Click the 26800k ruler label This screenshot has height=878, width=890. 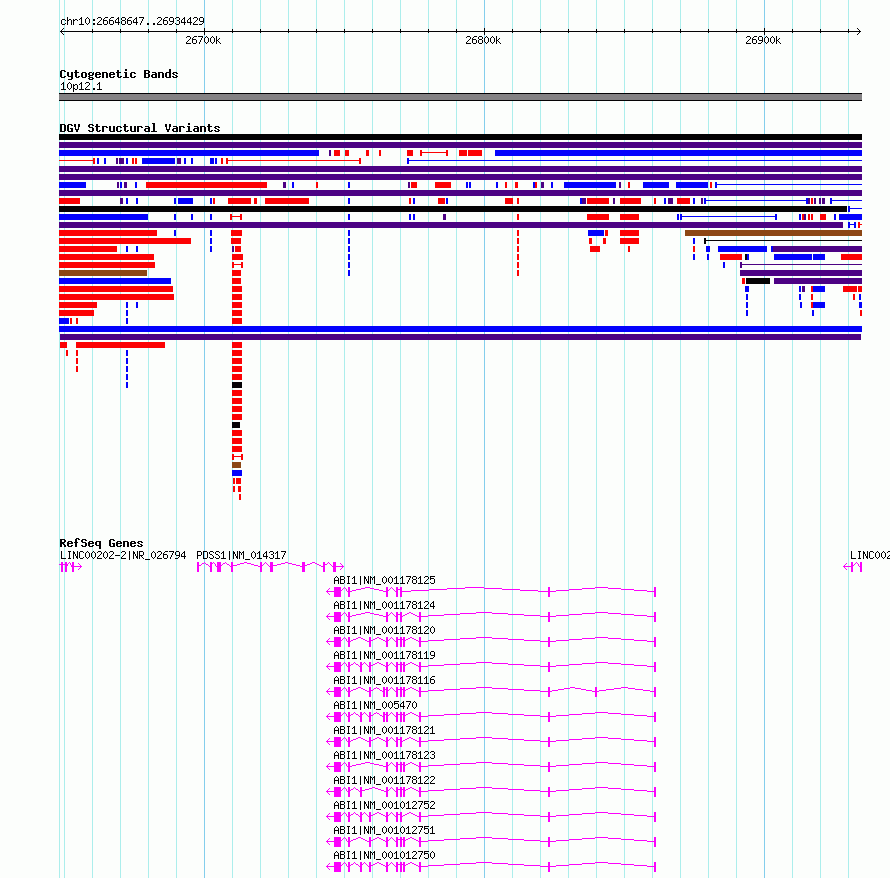[x=482, y=40]
